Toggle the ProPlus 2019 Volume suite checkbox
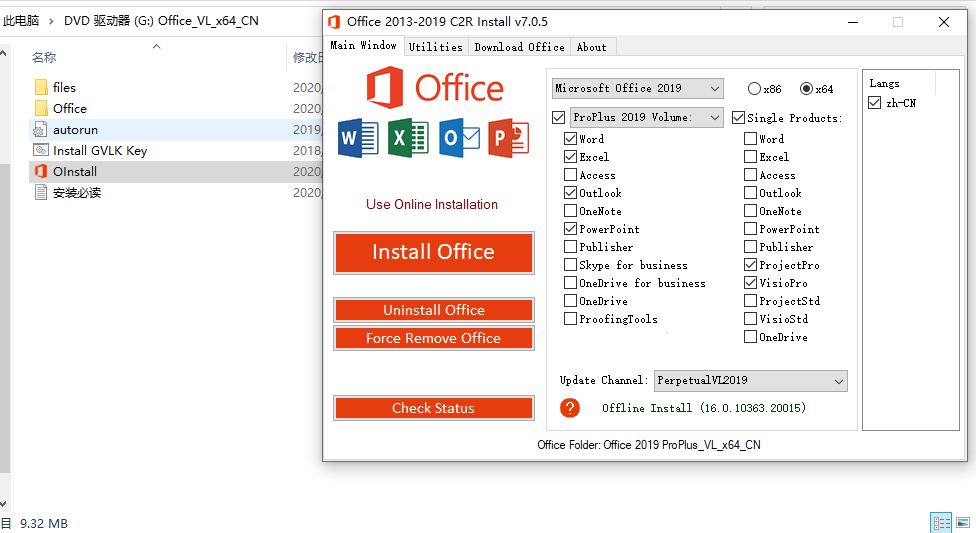This screenshot has height=533, width=976. [x=558, y=117]
